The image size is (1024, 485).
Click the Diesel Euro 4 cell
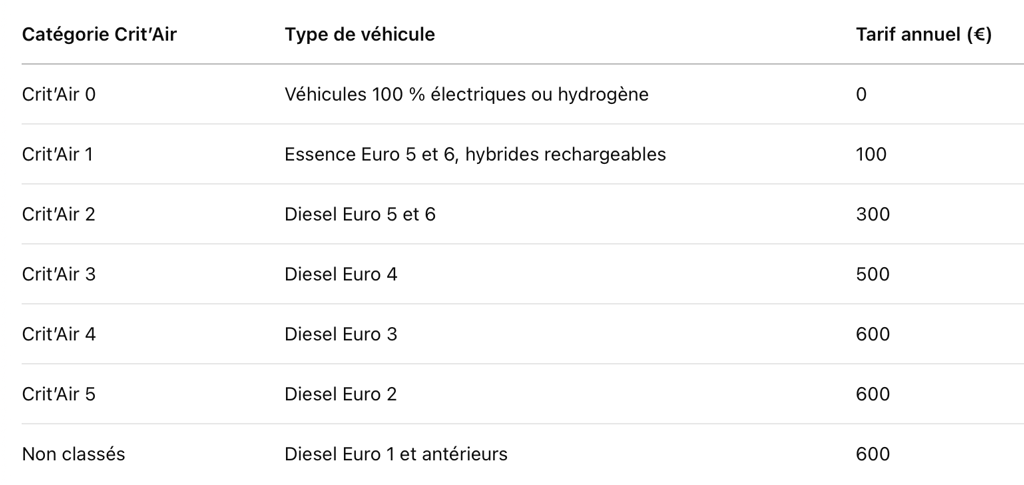(341, 274)
